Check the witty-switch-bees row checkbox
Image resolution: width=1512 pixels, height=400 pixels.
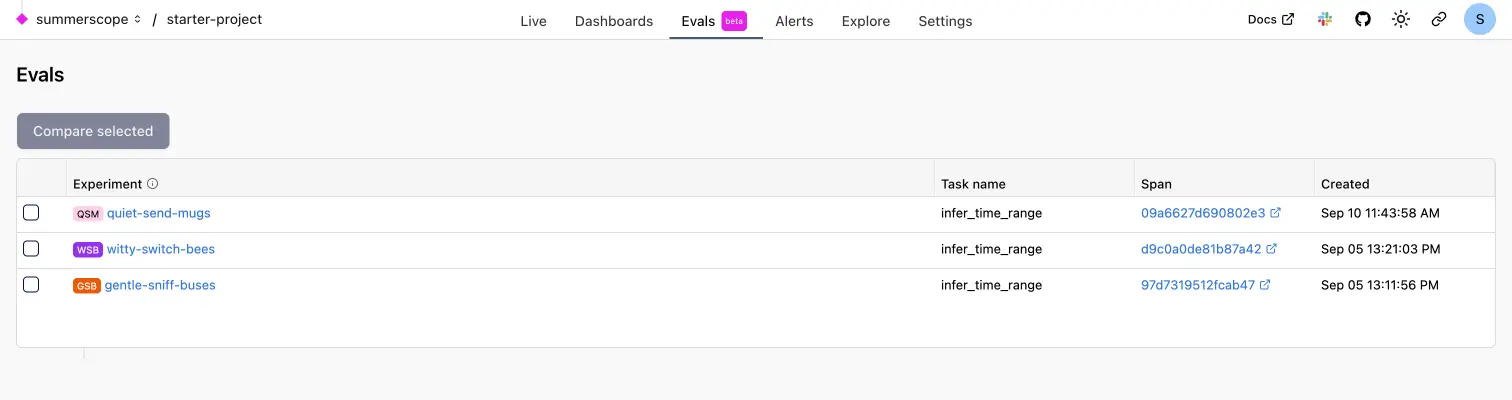31,249
